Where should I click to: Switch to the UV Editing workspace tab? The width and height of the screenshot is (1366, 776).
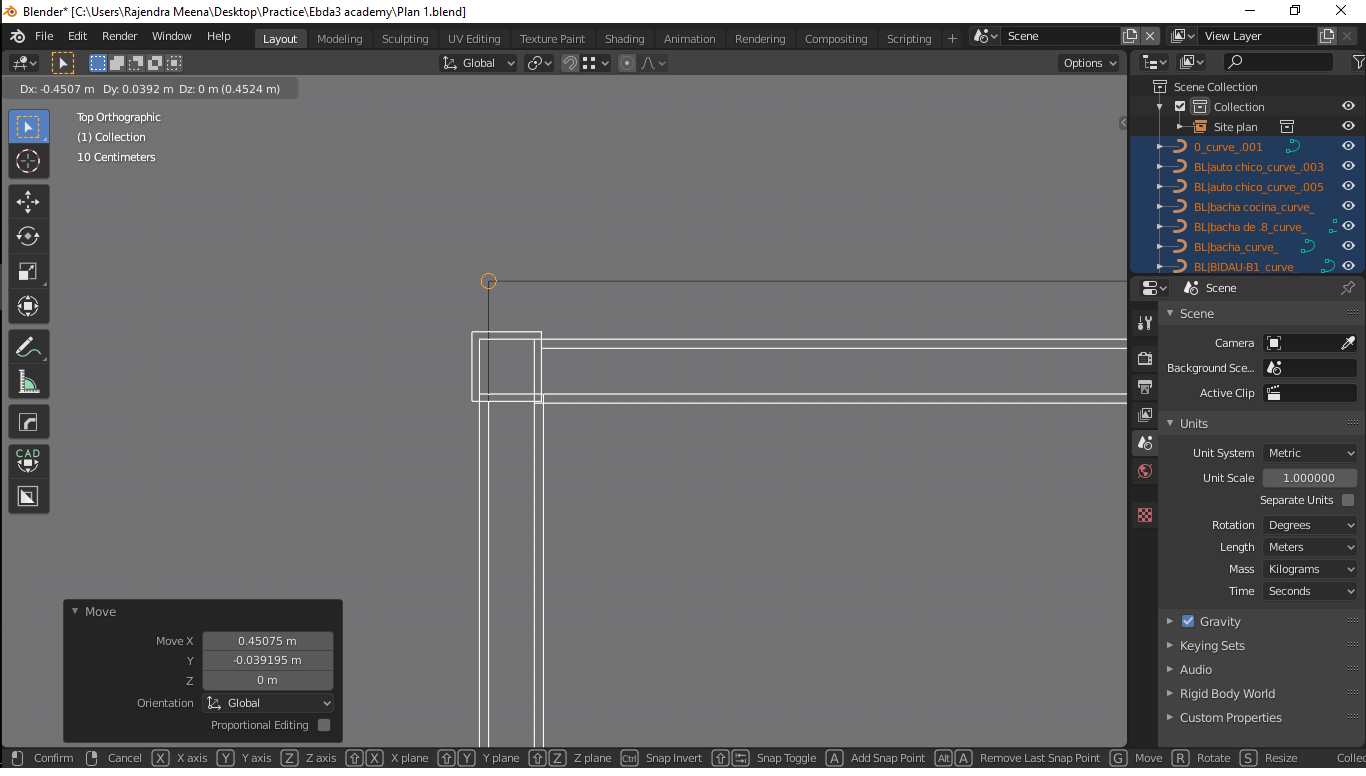474,39
